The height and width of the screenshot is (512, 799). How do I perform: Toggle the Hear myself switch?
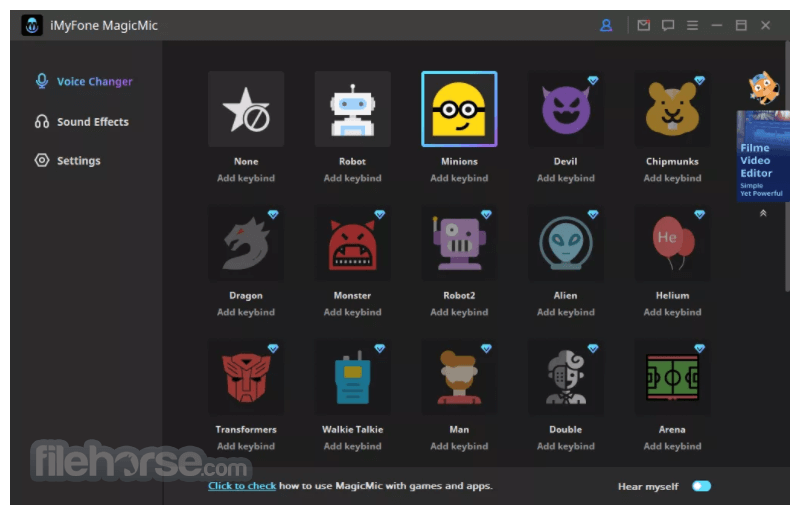701,486
